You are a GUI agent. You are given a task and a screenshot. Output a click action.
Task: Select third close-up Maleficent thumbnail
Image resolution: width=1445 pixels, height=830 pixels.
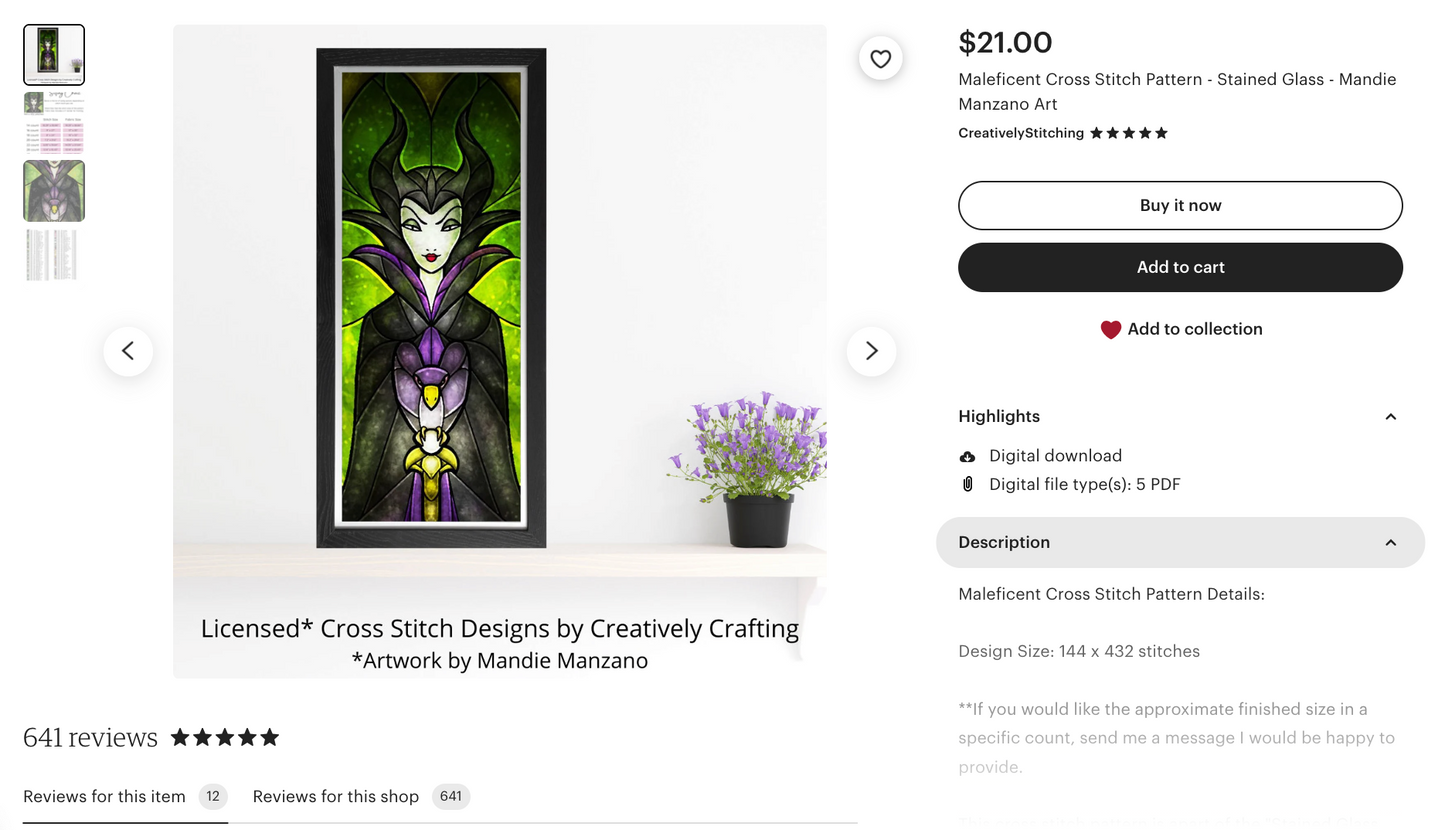(54, 191)
